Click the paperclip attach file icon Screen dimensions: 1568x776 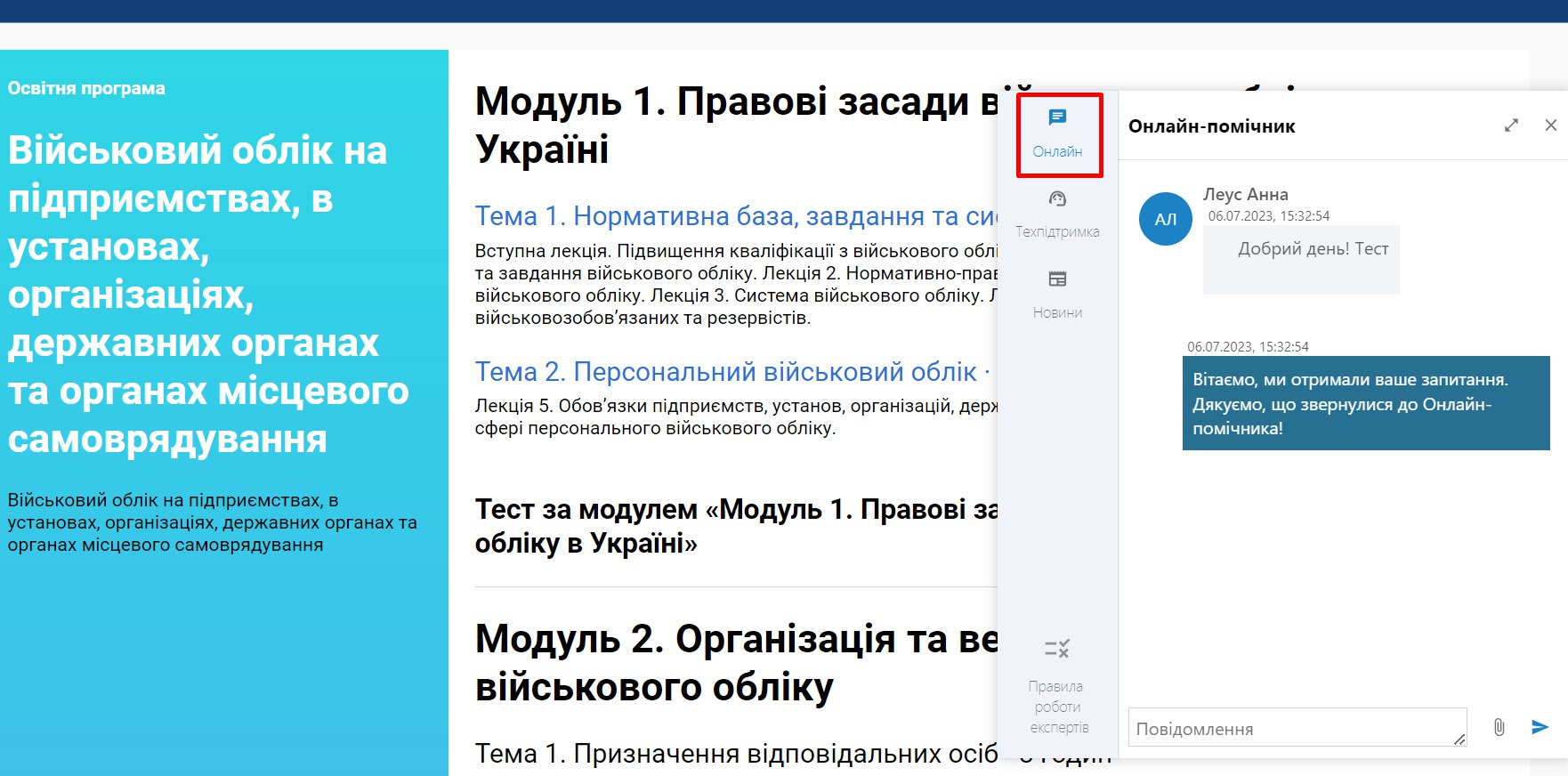click(1499, 727)
